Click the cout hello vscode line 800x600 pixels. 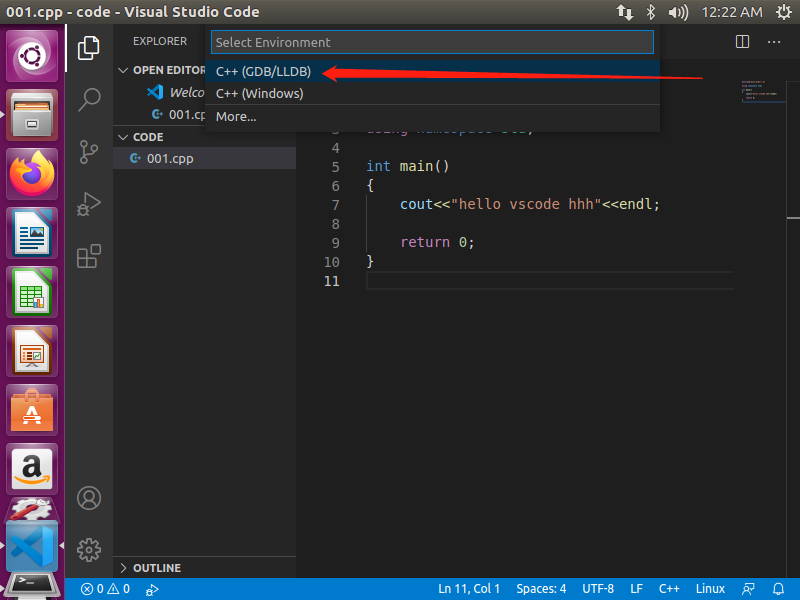[530, 204]
